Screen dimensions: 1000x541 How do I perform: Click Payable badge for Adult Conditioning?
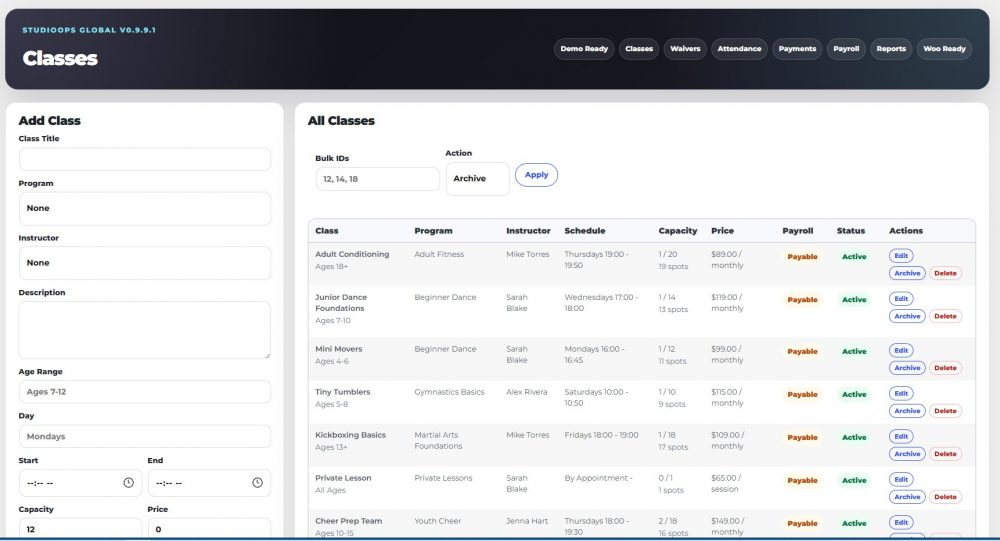click(x=802, y=256)
